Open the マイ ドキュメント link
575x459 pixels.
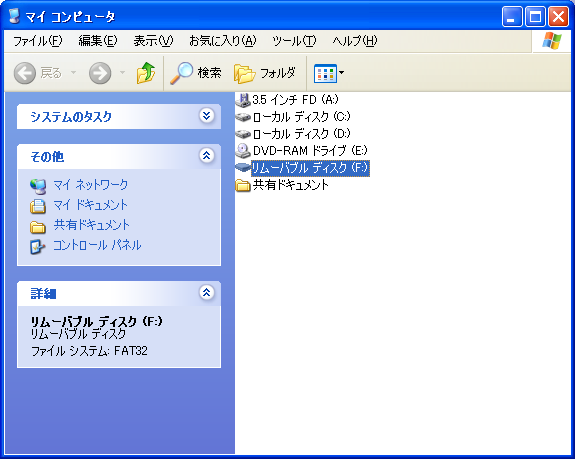click(91, 205)
